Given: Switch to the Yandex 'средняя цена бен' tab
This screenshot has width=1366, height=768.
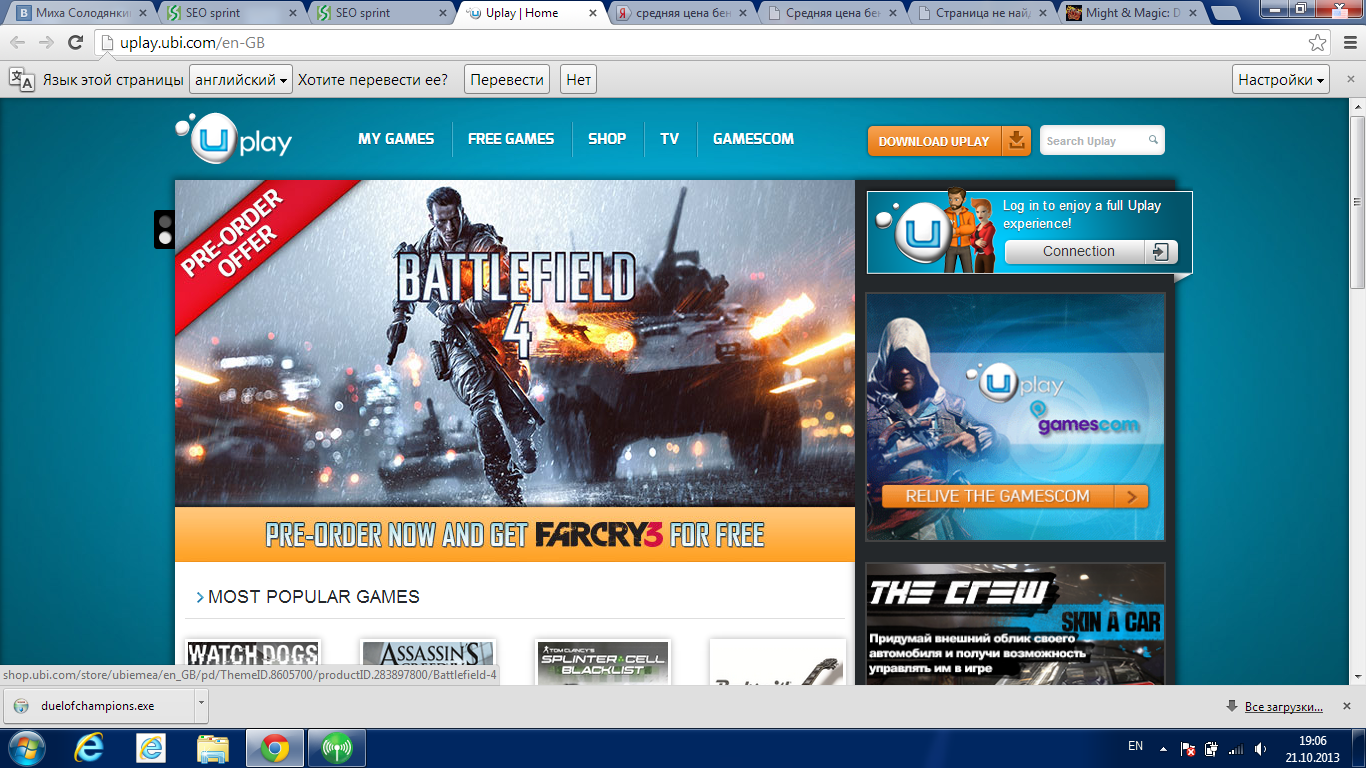Looking at the screenshot, I should click(682, 14).
